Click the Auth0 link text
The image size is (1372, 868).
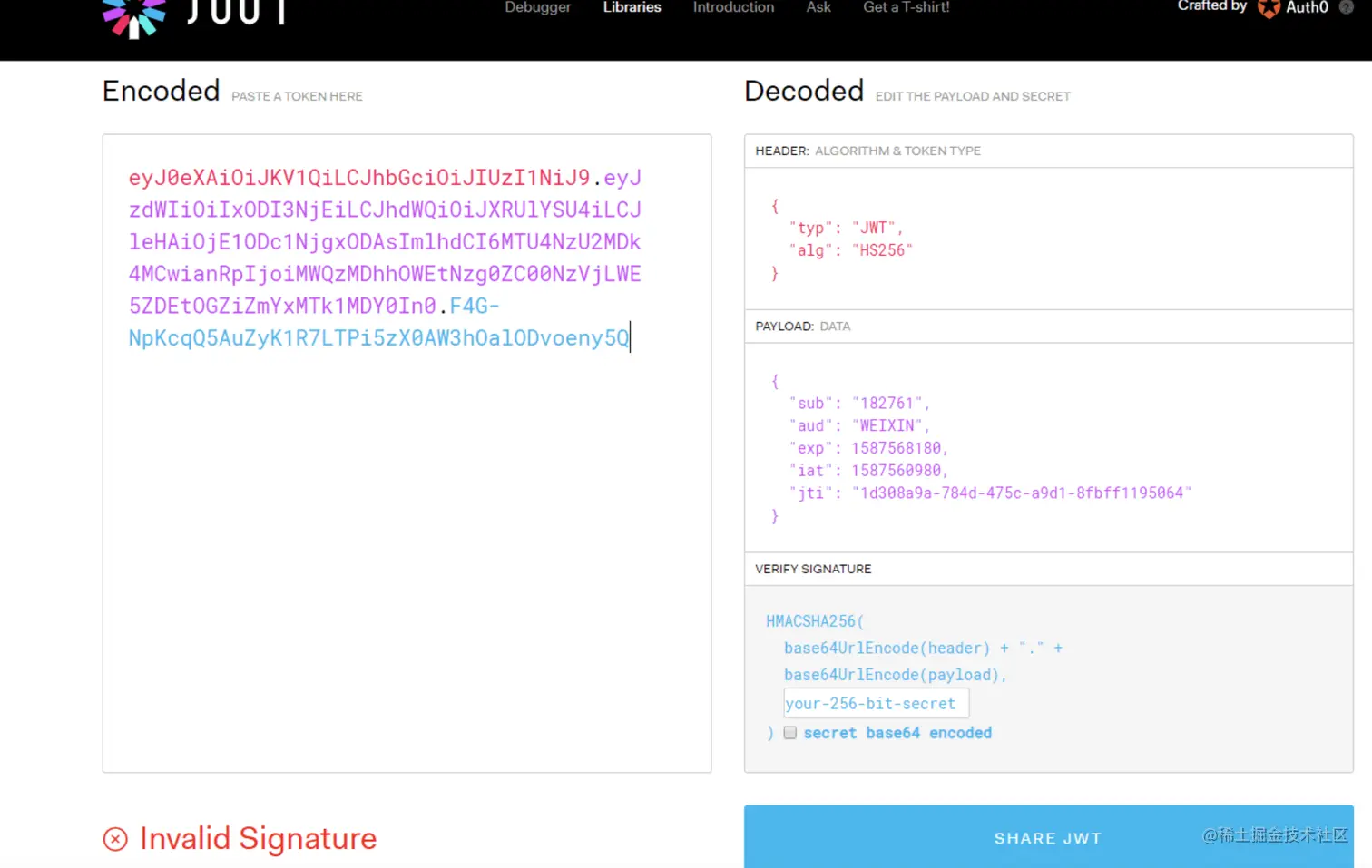1308,7
